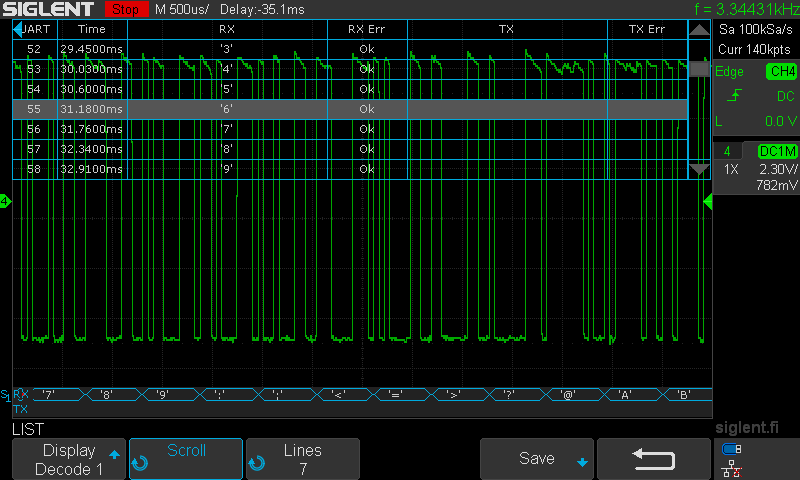Select the Scroll knob option

click(186, 459)
